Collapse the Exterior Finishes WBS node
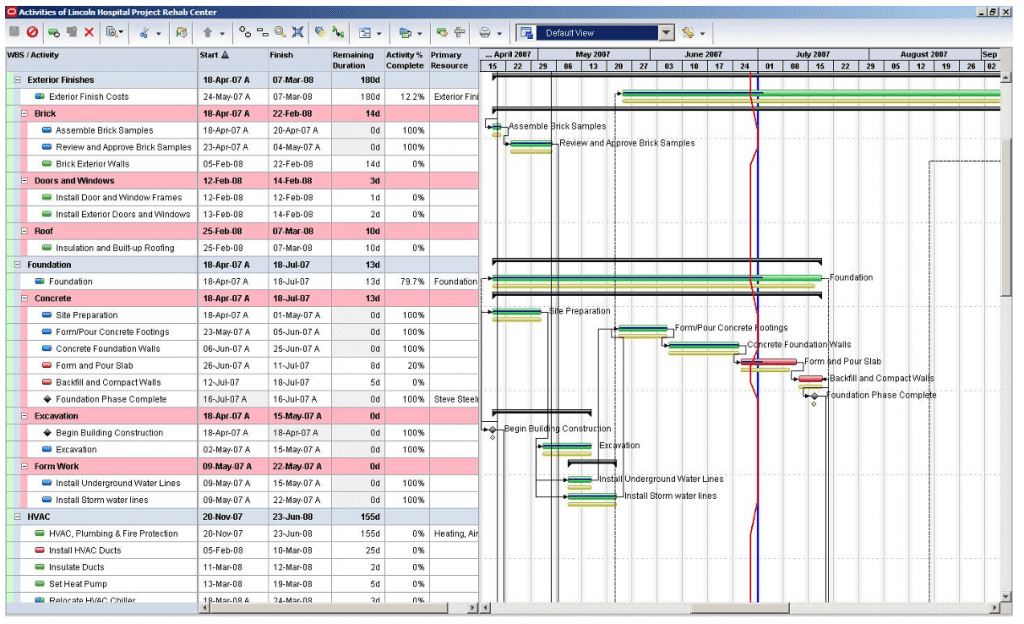Image resolution: width=1024 pixels, height=624 pixels. (x=17, y=80)
